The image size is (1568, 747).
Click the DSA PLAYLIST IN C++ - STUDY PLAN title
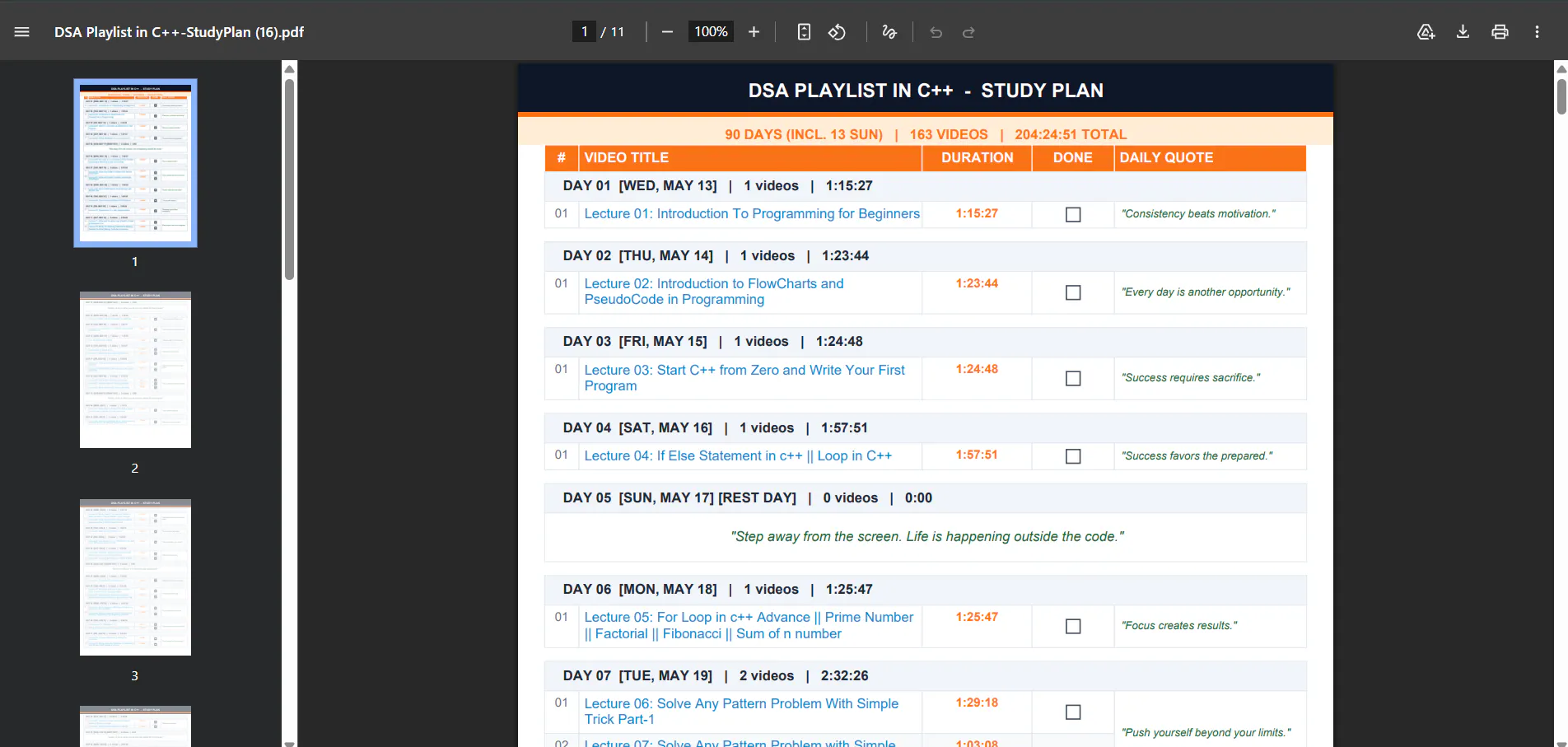click(x=926, y=91)
